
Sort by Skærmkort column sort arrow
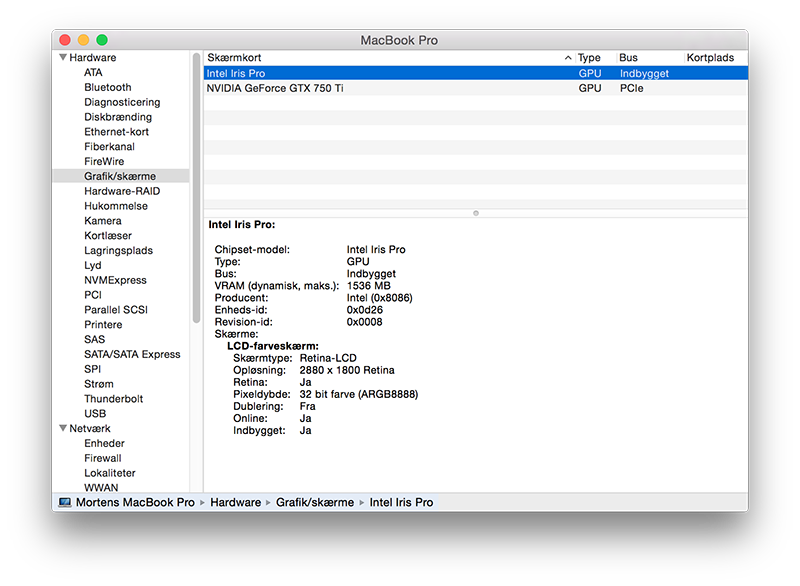point(568,58)
